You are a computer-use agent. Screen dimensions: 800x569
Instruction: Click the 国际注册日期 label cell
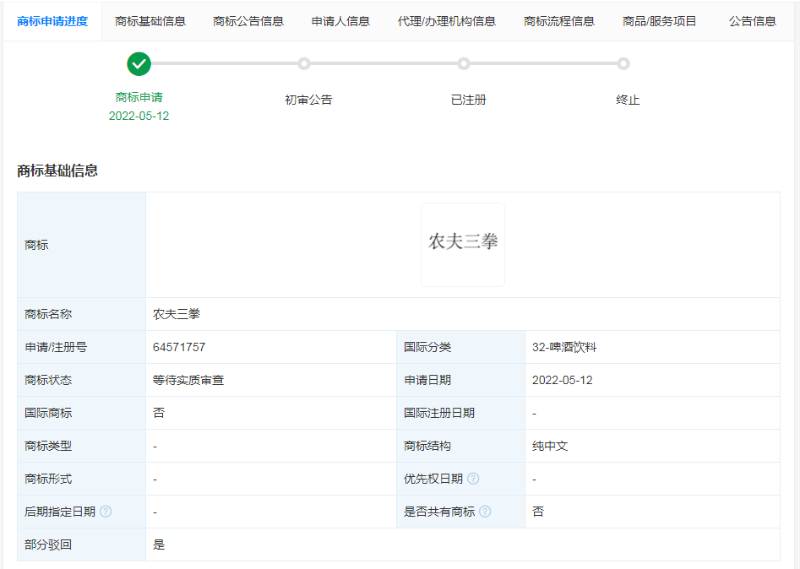click(x=461, y=413)
